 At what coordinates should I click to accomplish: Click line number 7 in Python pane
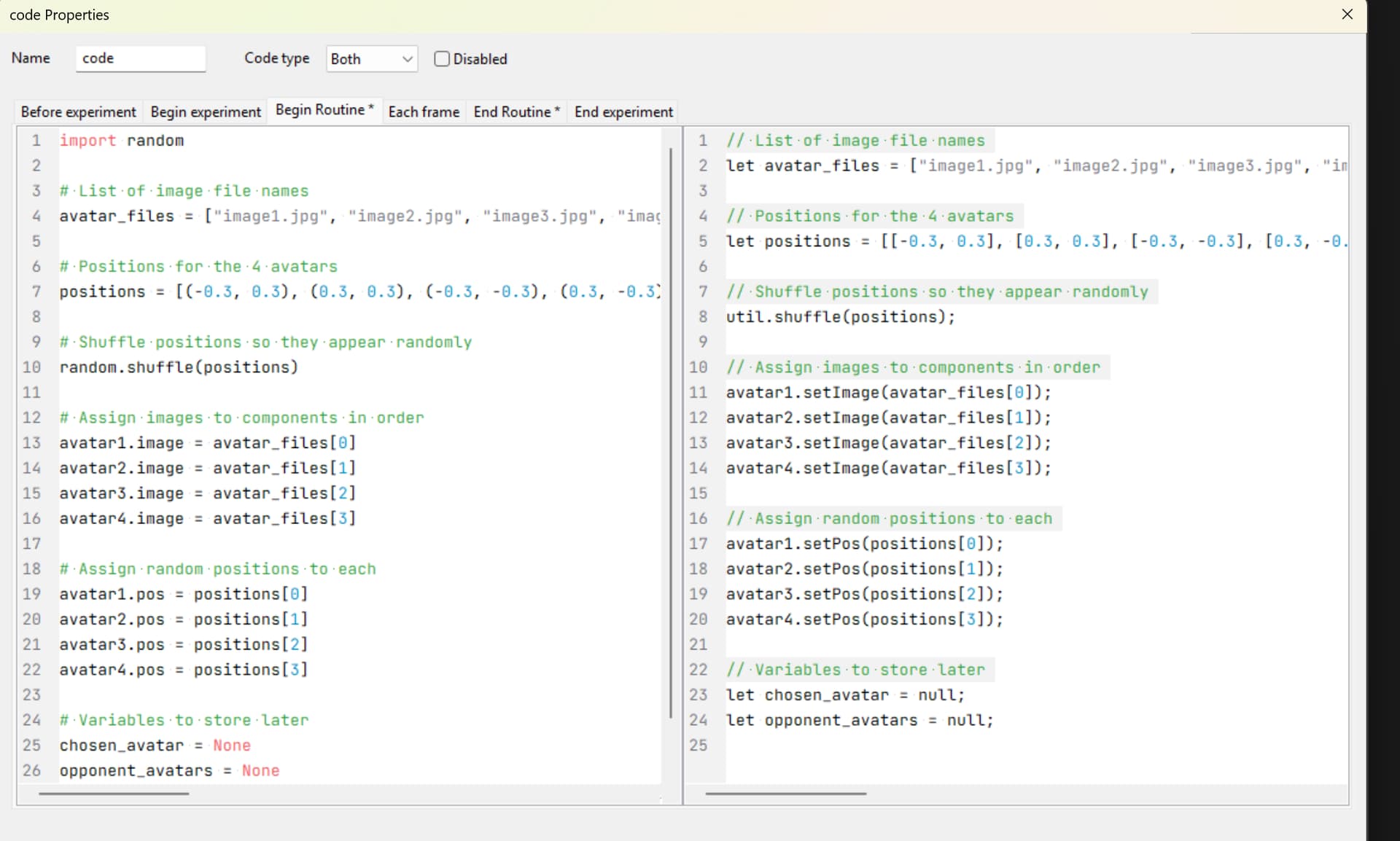pos(36,292)
